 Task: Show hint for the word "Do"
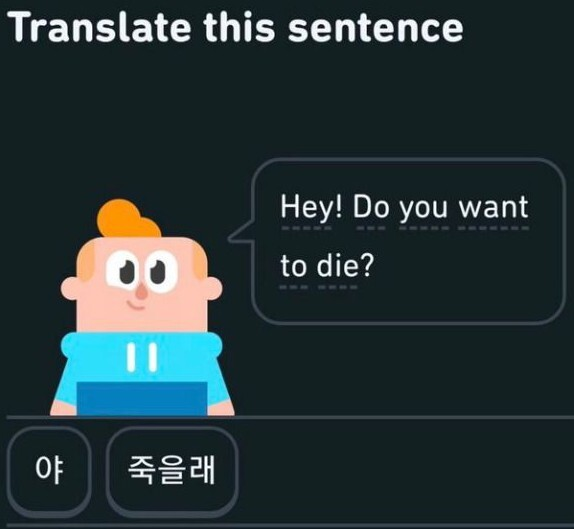pos(371,208)
